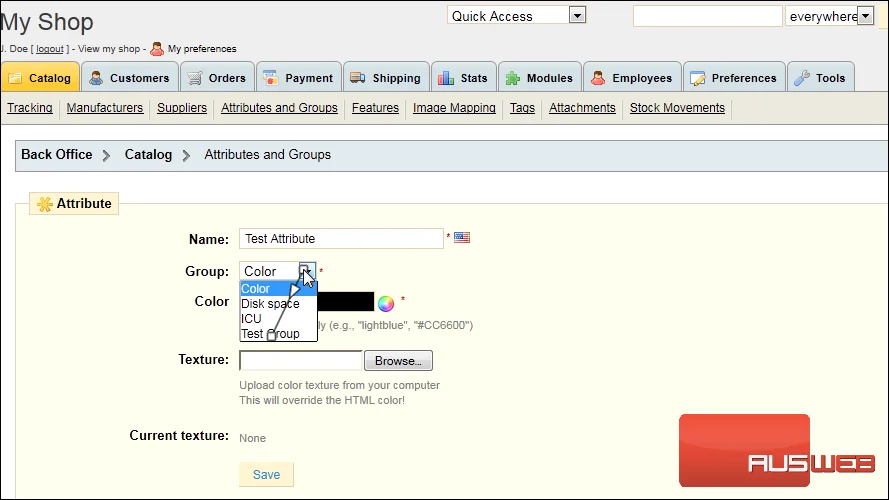Click the My Shop title
Screen dimensions: 889x500
[47, 22]
